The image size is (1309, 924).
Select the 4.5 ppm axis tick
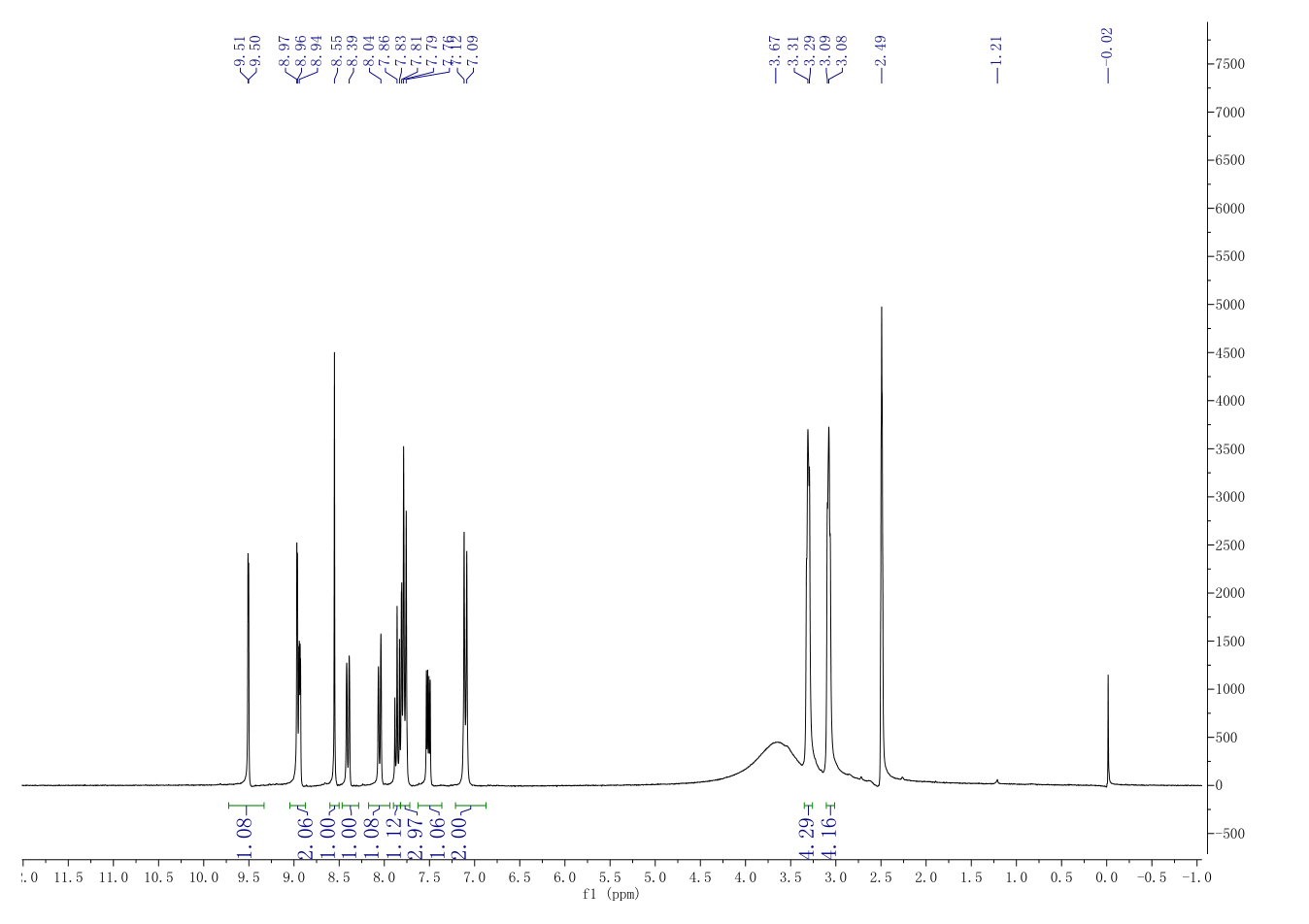[700, 877]
